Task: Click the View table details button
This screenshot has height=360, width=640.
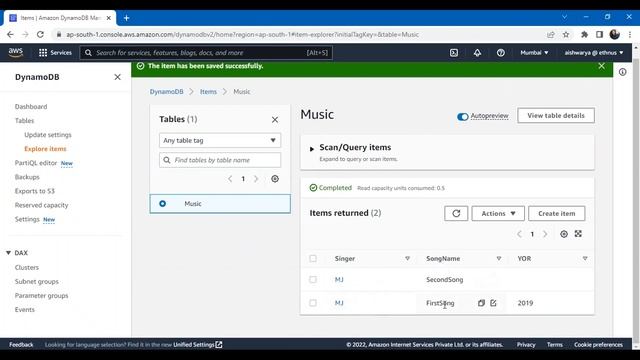Action: tap(556, 116)
